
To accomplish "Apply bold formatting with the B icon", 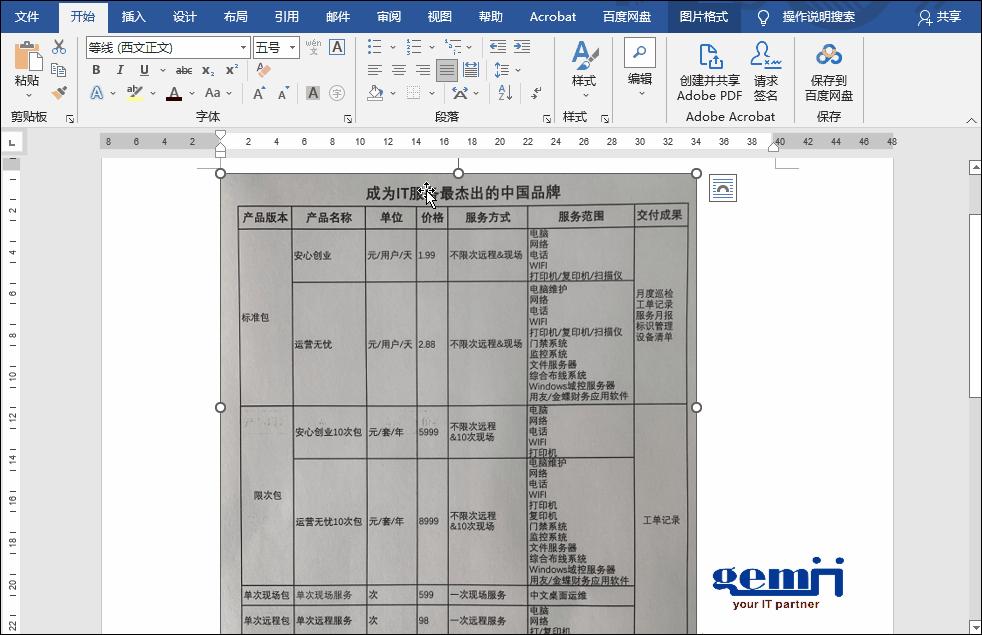I will coord(96,70).
